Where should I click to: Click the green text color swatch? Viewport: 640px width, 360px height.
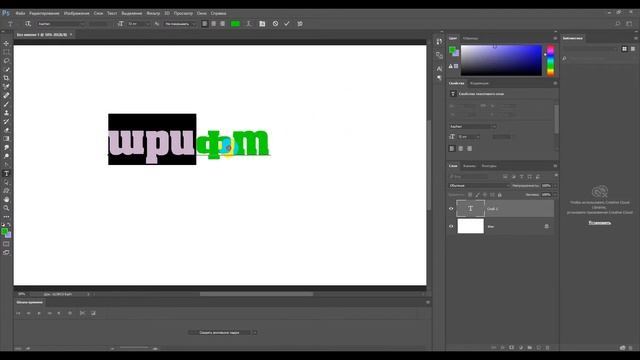point(236,24)
